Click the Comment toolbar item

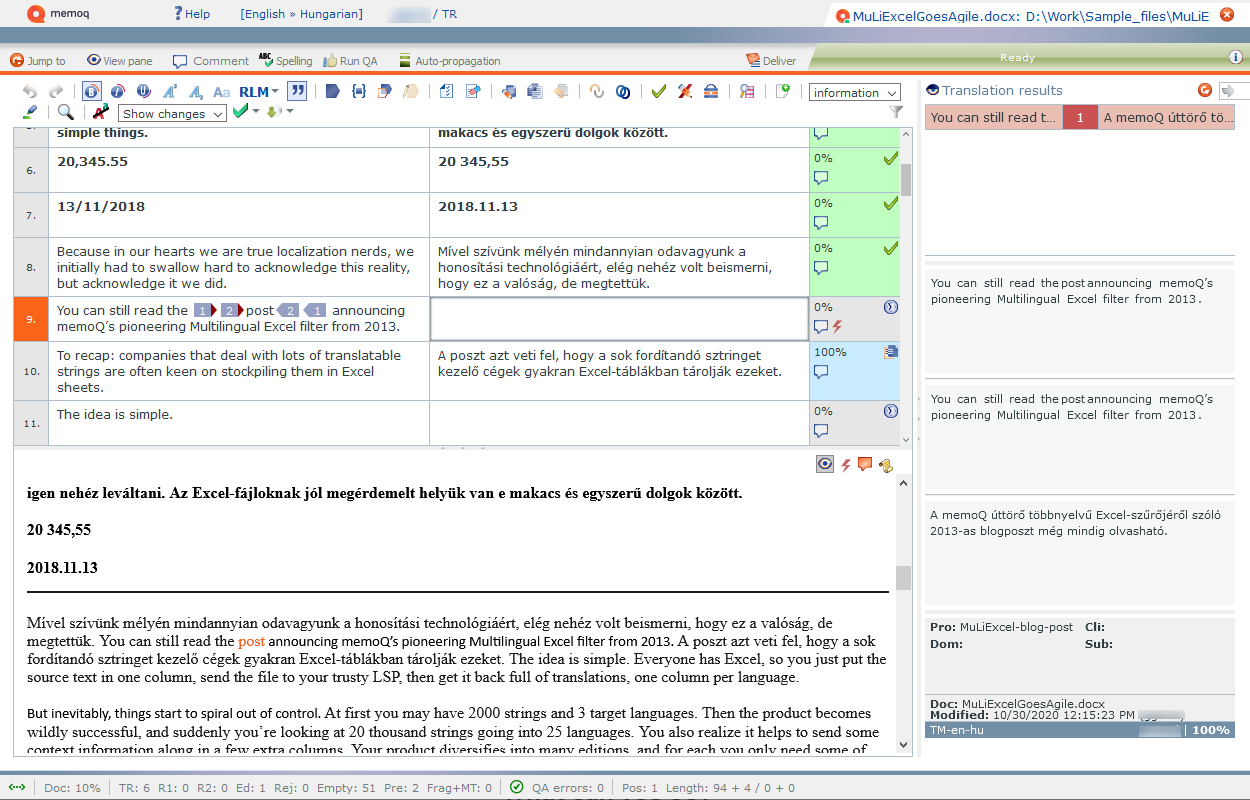(211, 61)
